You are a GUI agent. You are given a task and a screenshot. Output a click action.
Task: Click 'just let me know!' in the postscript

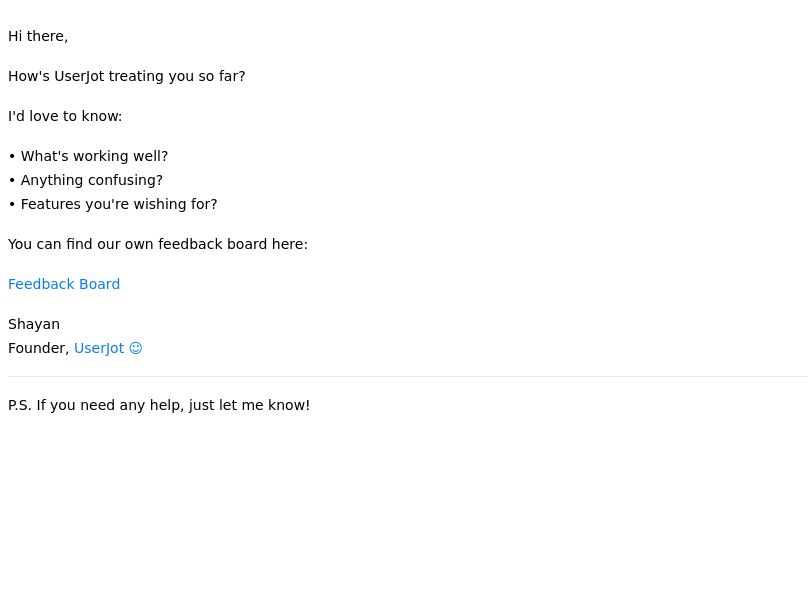point(249,405)
